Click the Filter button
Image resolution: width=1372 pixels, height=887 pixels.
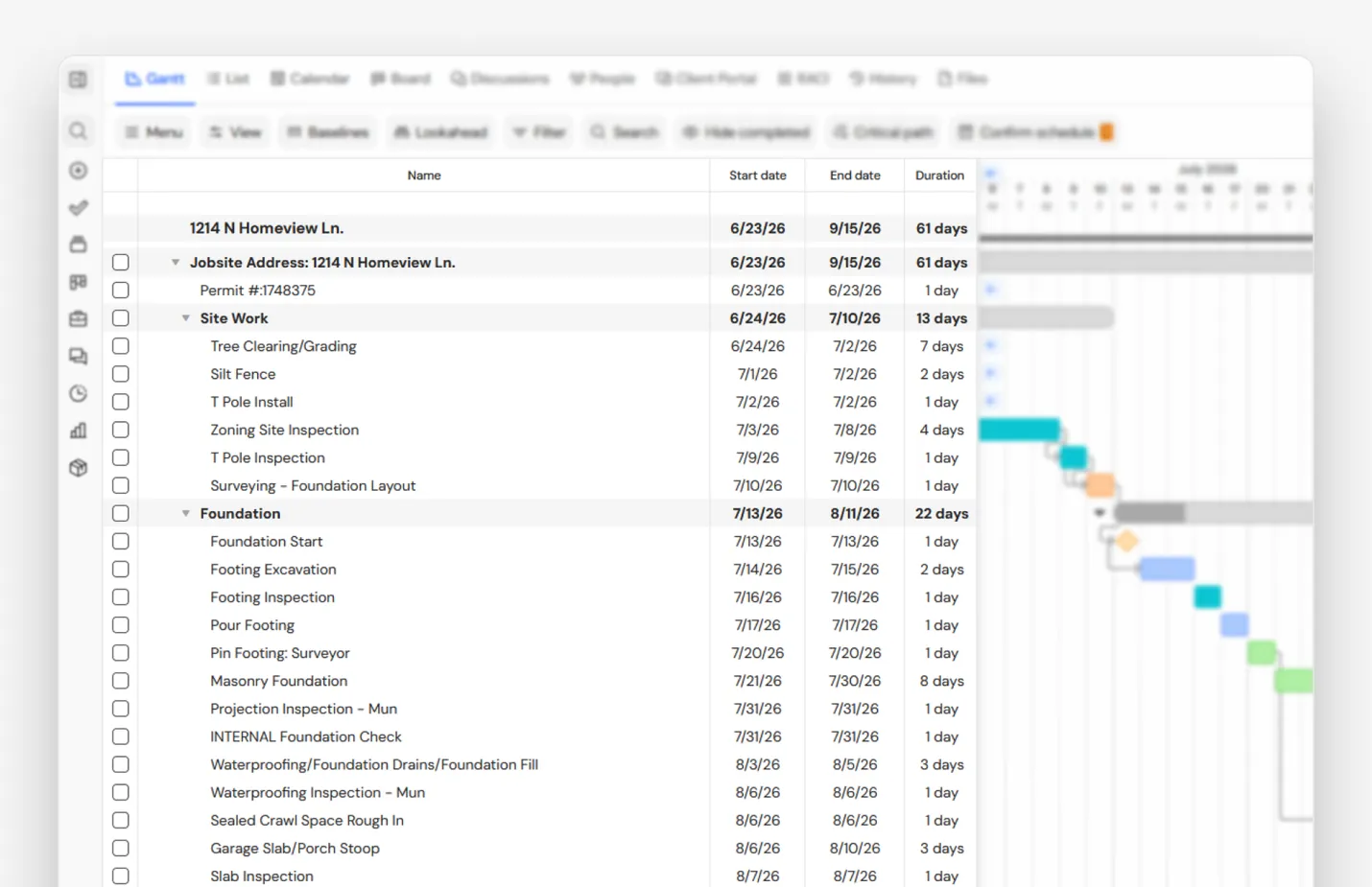[539, 132]
